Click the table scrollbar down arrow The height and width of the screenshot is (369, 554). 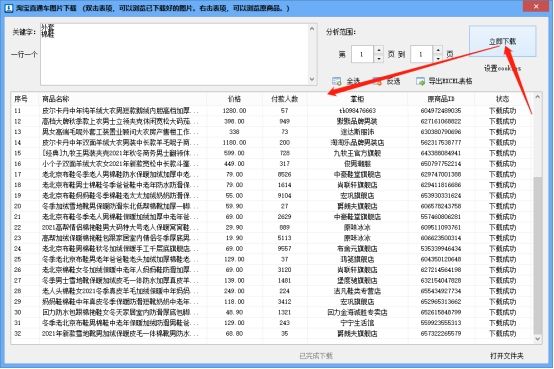537,339
